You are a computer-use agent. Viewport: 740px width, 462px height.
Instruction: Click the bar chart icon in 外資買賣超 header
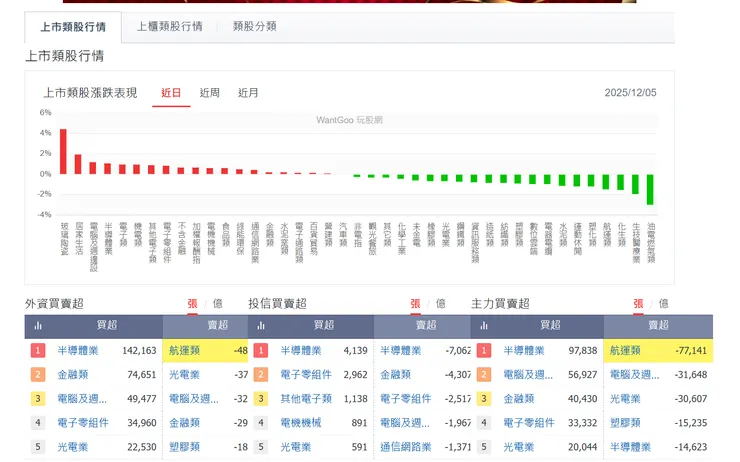pyautogui.click(x=38, y=326)
